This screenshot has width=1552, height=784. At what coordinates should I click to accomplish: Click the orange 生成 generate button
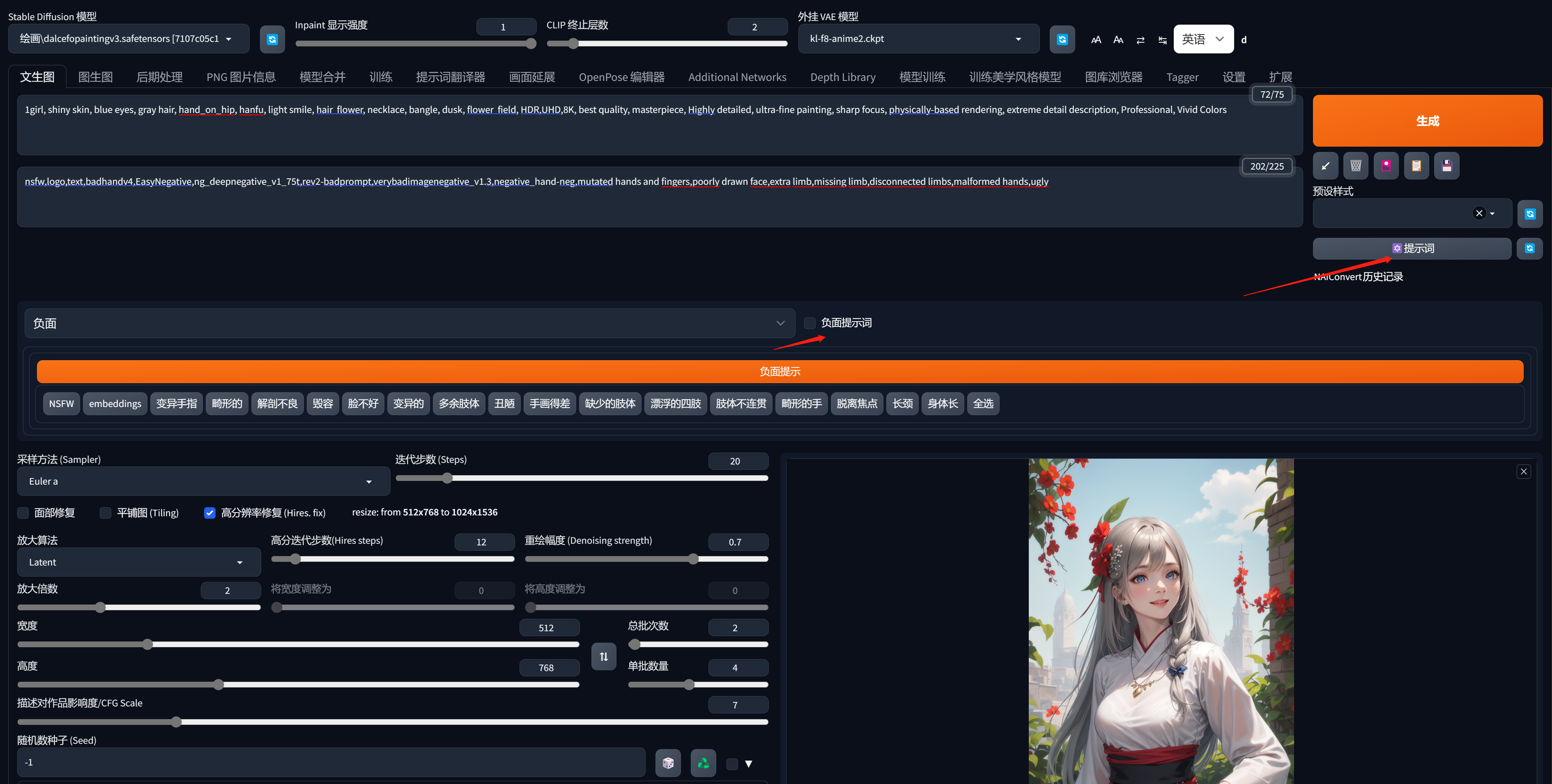point(1427,120)
